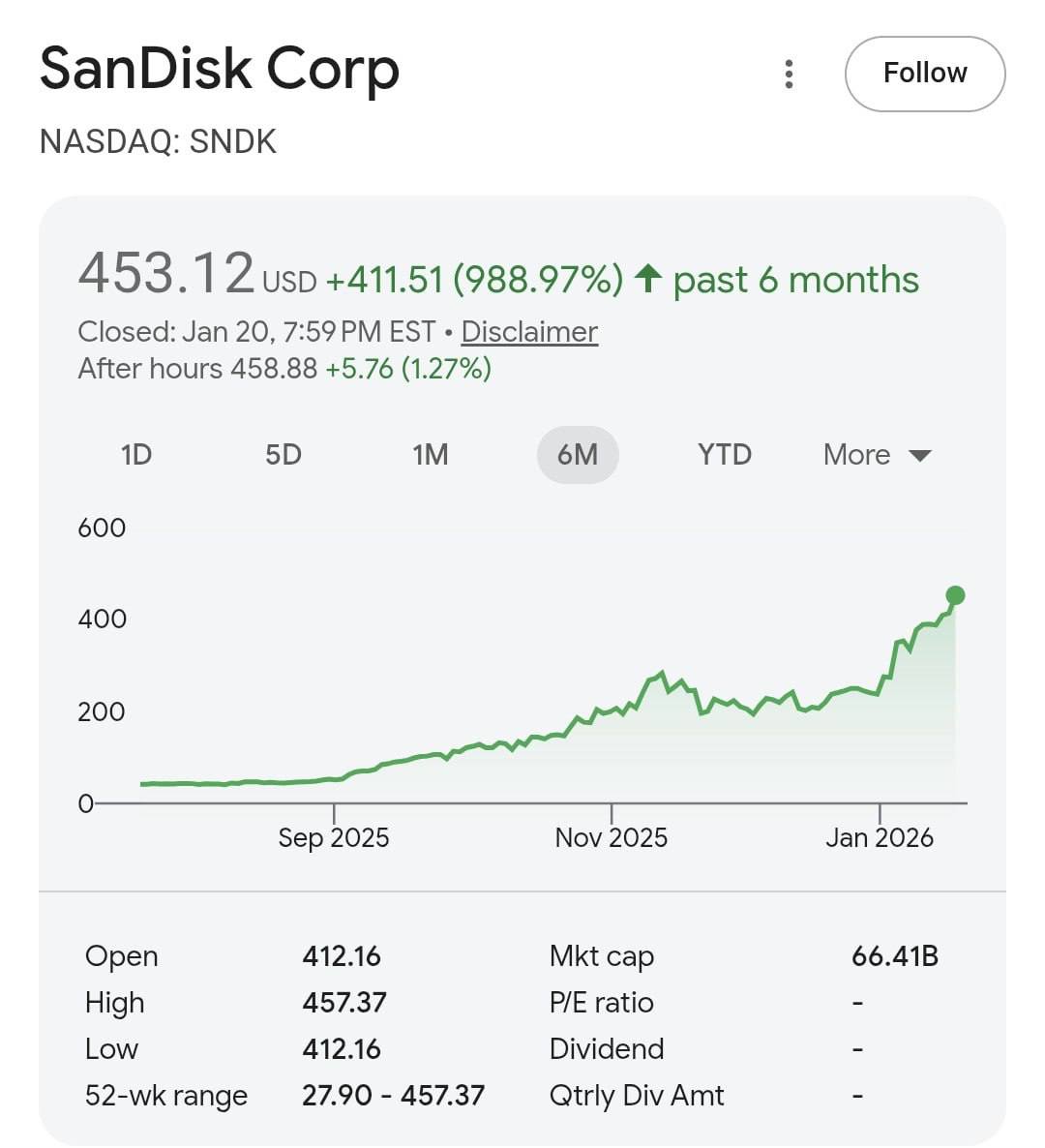This screenshot has width=1045, height=1148.
Task: Click the Nov 2025 axis label
Action: pos(612,836)
